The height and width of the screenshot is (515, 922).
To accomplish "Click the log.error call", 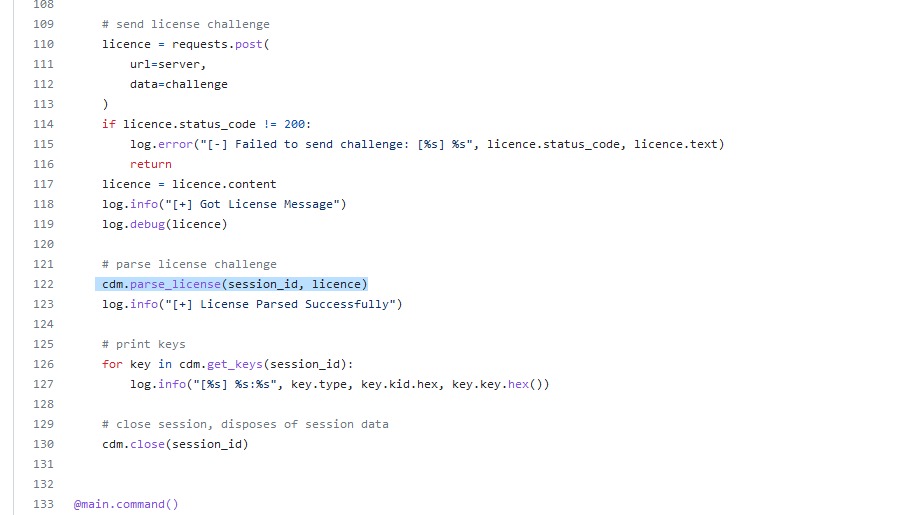I will (150, 144).
